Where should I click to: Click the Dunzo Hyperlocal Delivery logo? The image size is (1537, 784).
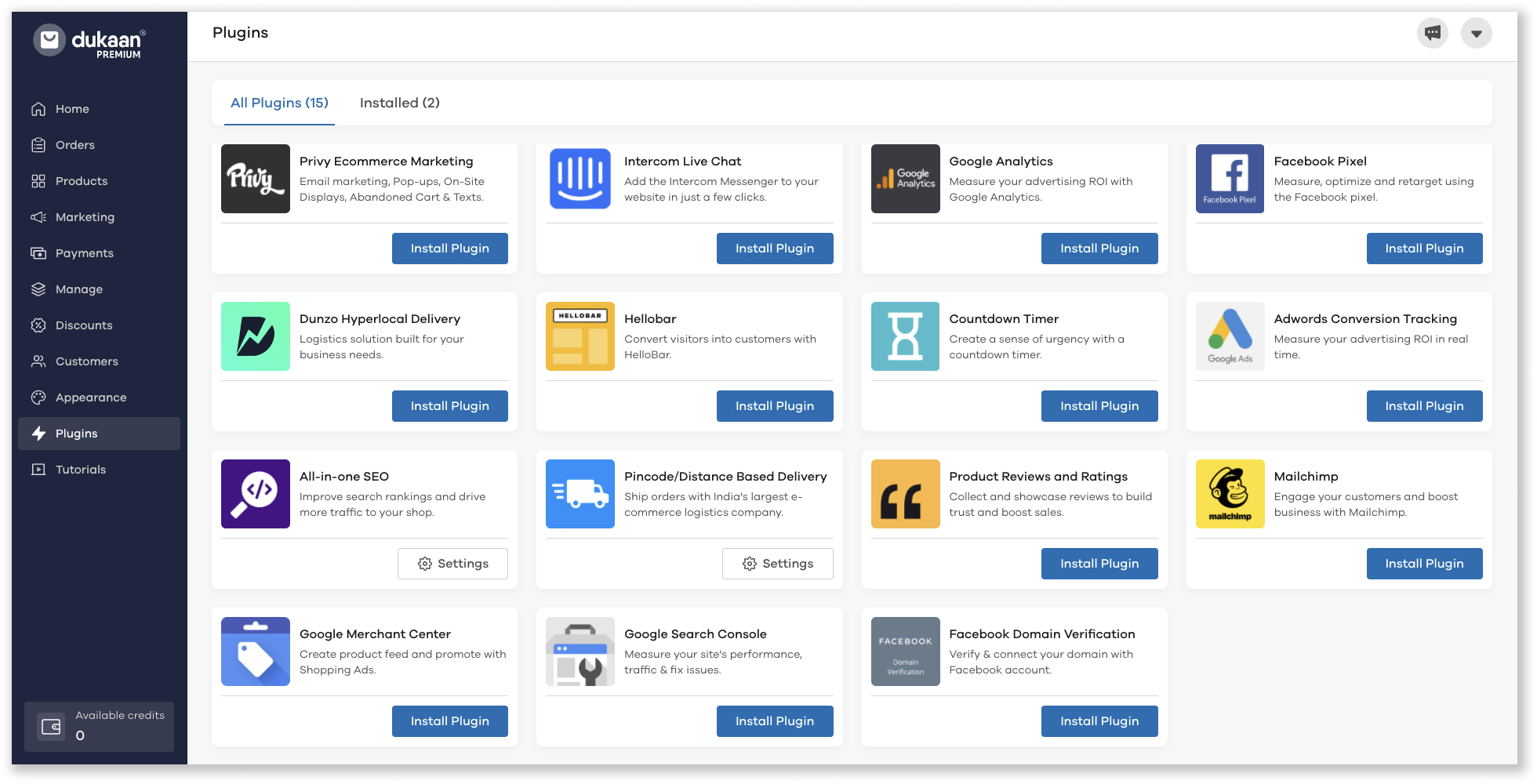(x=256, y=336)
